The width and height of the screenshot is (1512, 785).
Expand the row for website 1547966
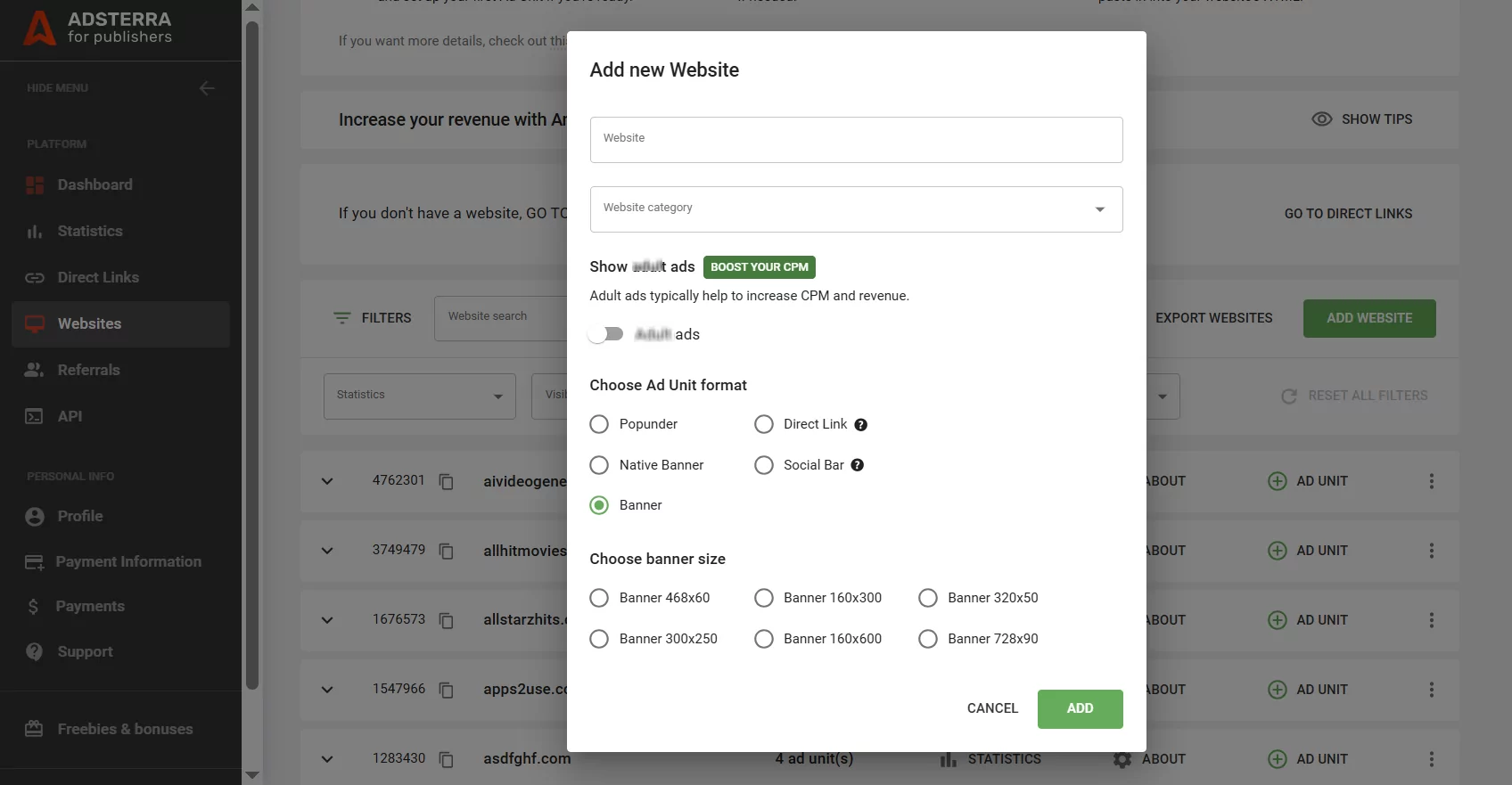pyautogui.click(x=327, y=690)
